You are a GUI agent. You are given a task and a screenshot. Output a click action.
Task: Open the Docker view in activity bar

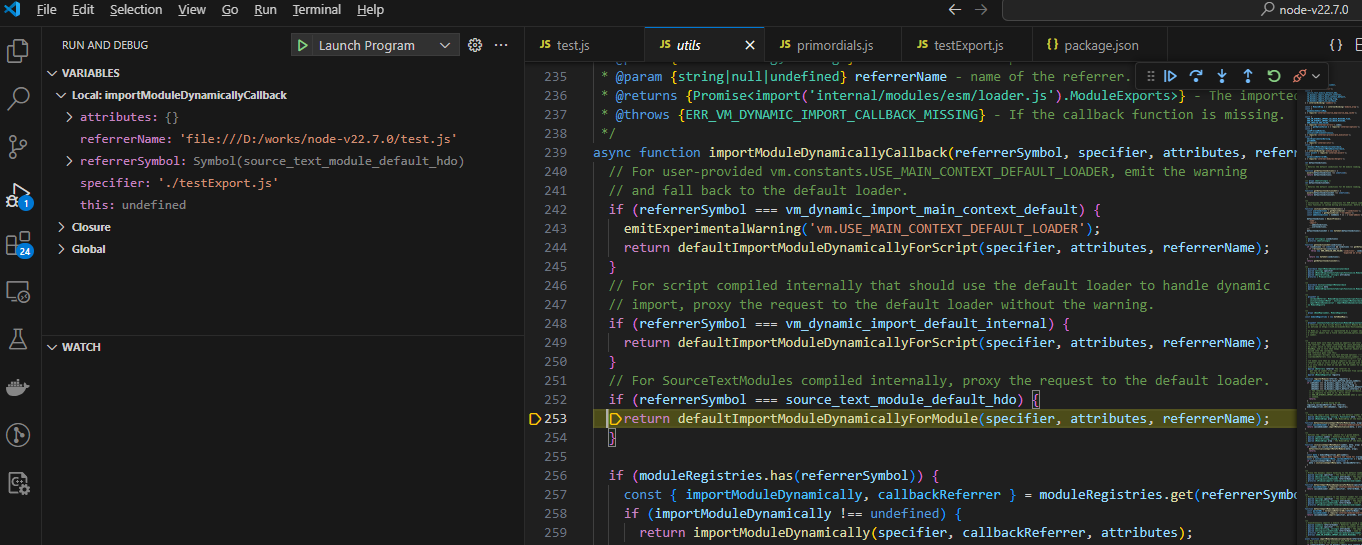18,387
